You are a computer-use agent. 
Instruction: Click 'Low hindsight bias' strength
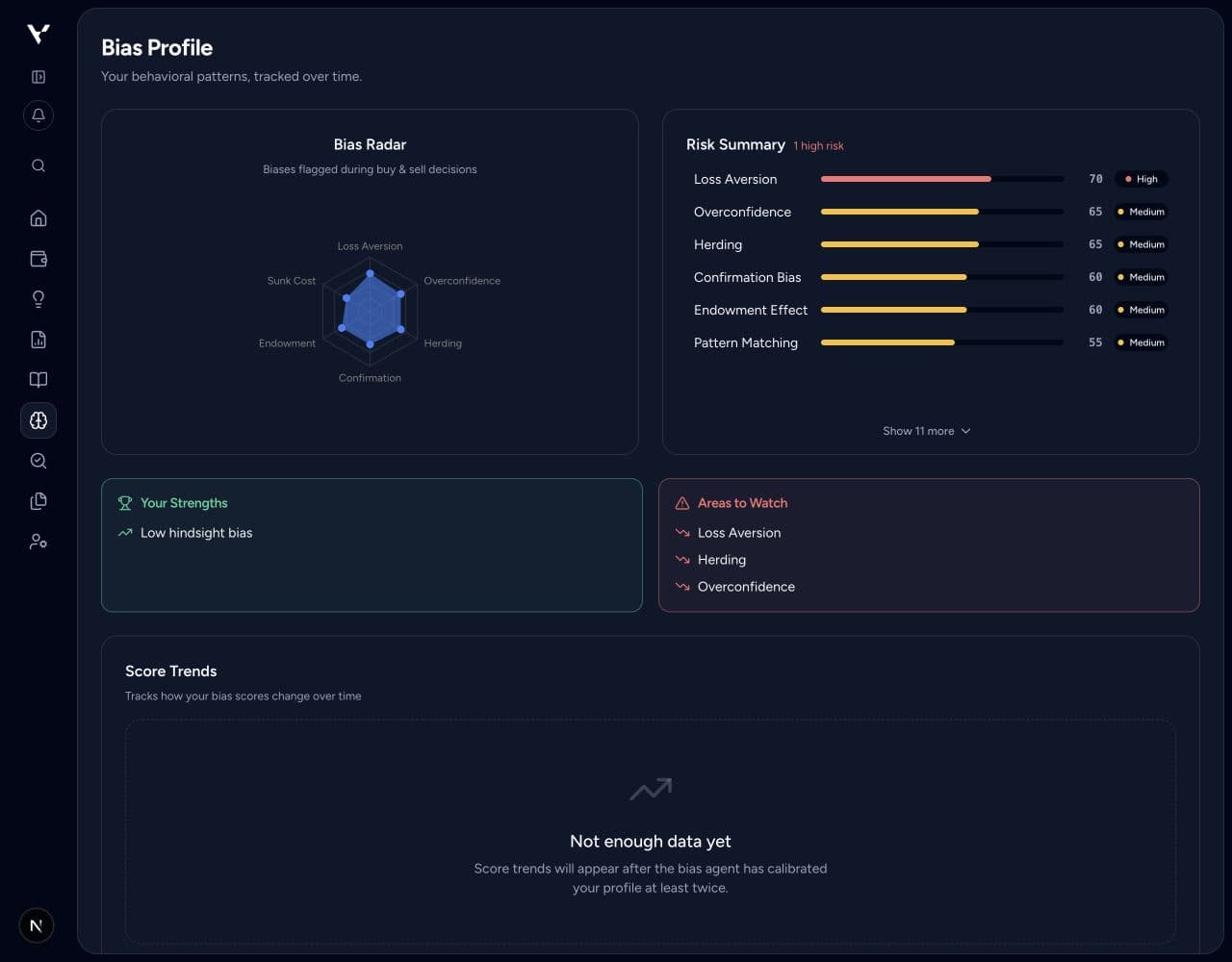point(196,533)
